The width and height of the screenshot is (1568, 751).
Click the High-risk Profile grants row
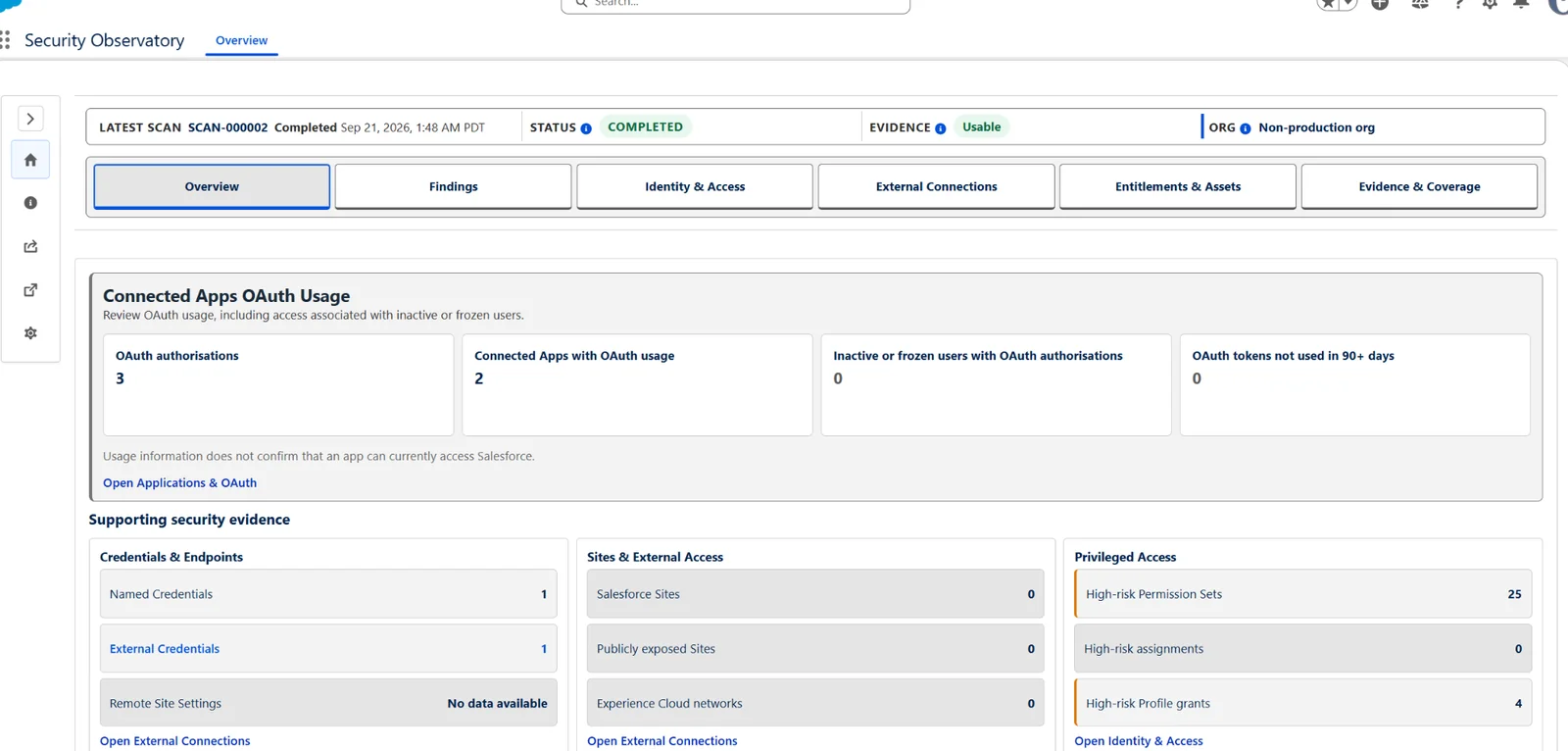(1302, 703)
